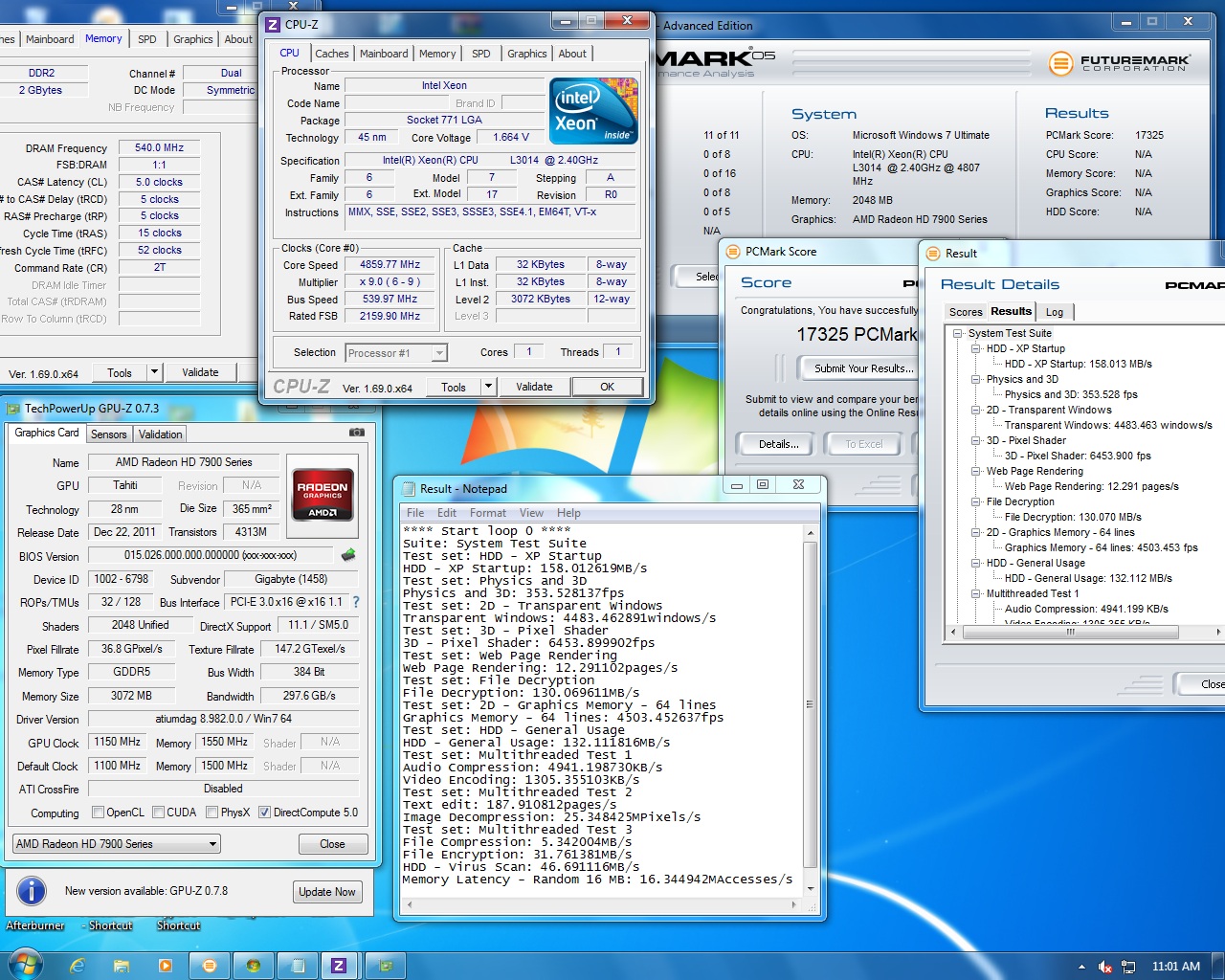Click the blue info icon in GPU-Z update bar
1225x980 pixels.
[32, 891]
